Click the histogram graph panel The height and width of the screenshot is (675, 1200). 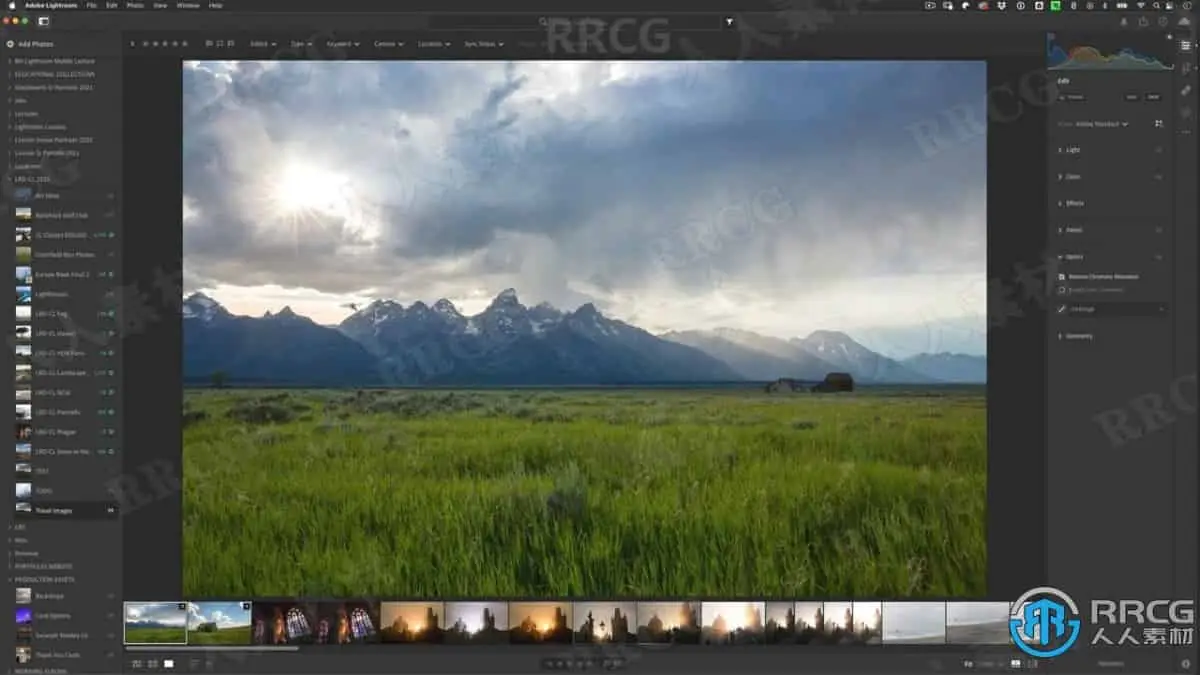[x=1109, y=50]
